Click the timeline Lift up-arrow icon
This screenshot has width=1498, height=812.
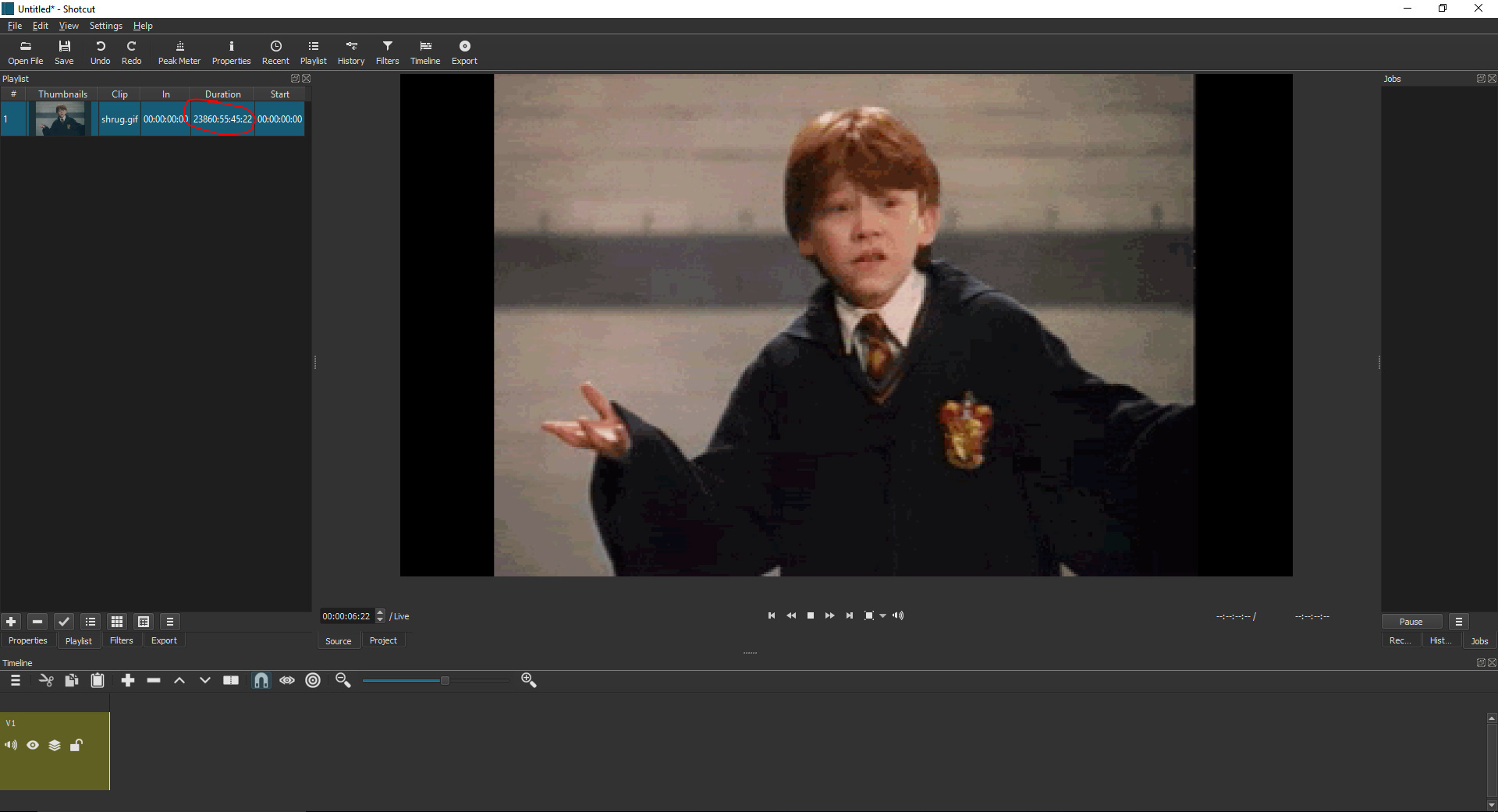[179, 680]
